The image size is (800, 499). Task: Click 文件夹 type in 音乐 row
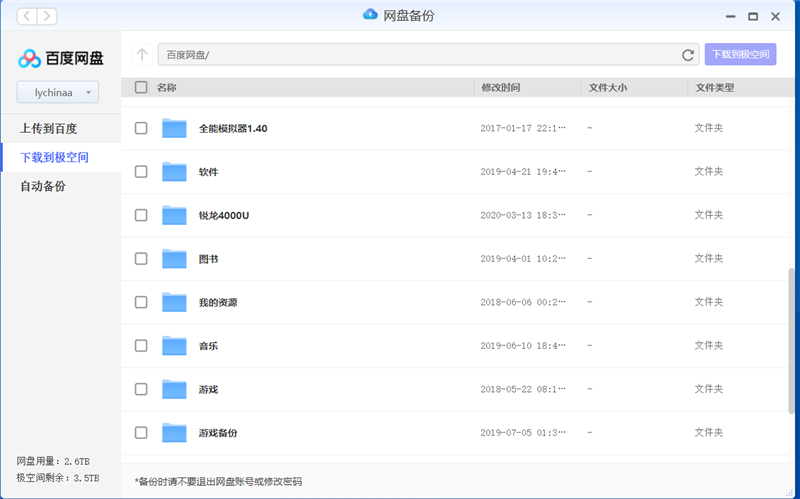[x=709, y=345]
